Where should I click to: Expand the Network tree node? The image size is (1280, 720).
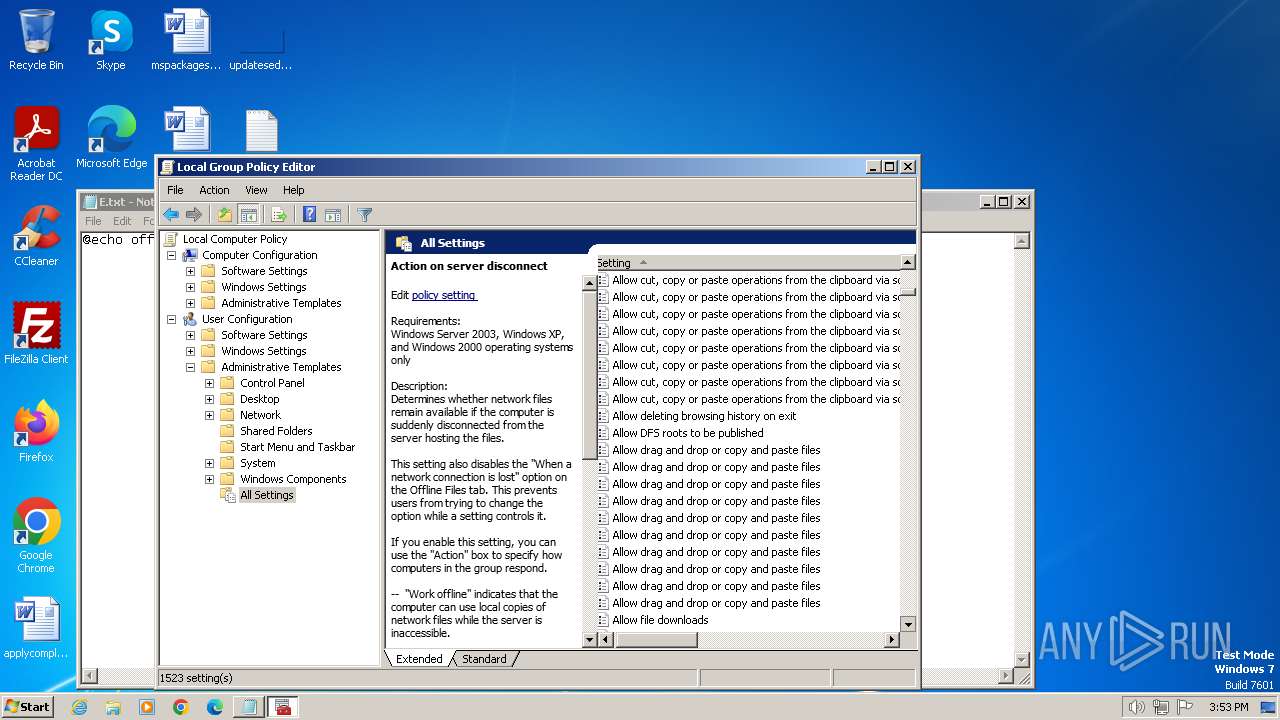209,415
